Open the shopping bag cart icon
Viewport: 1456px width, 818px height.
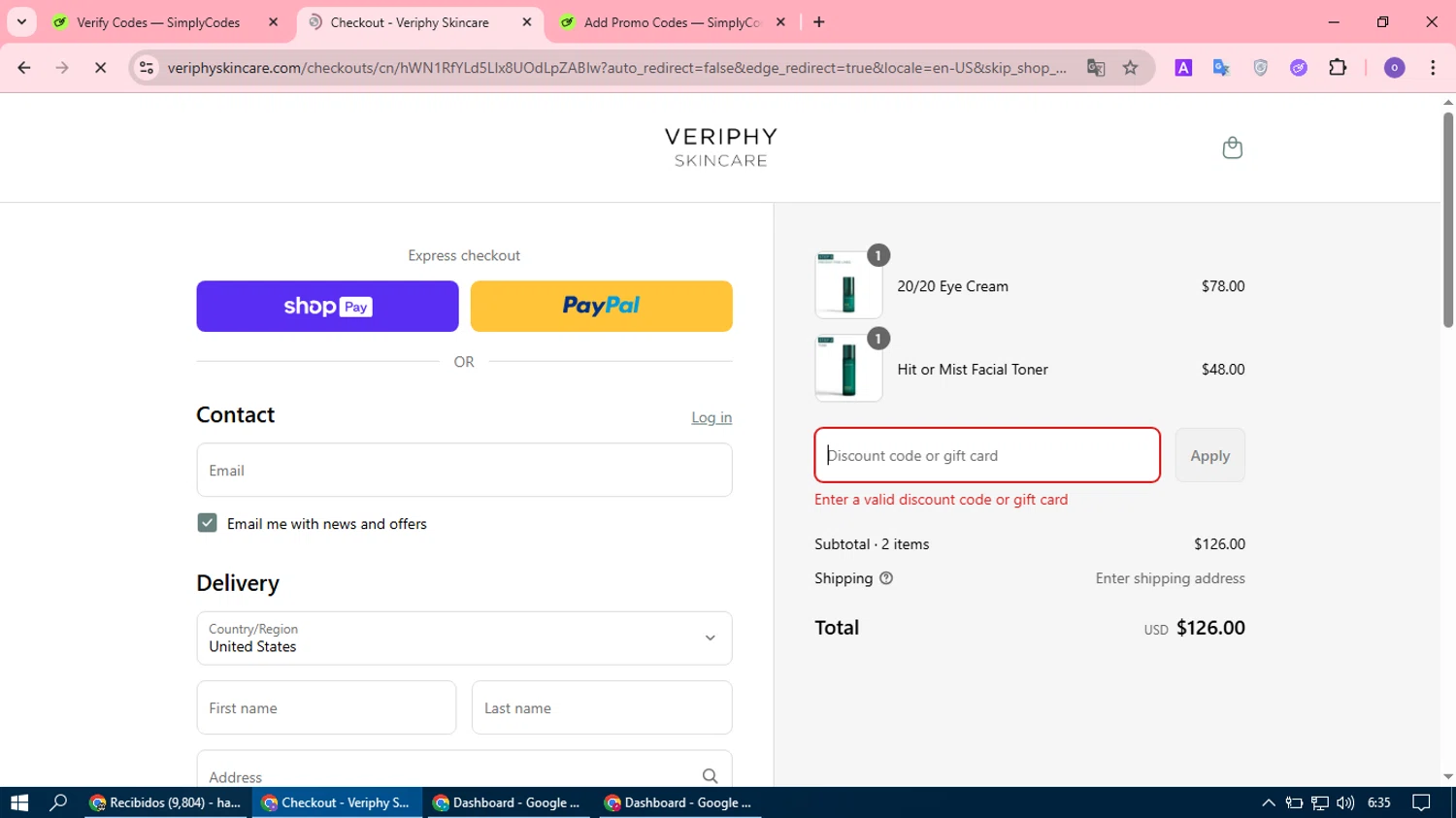pos(1232,147)
